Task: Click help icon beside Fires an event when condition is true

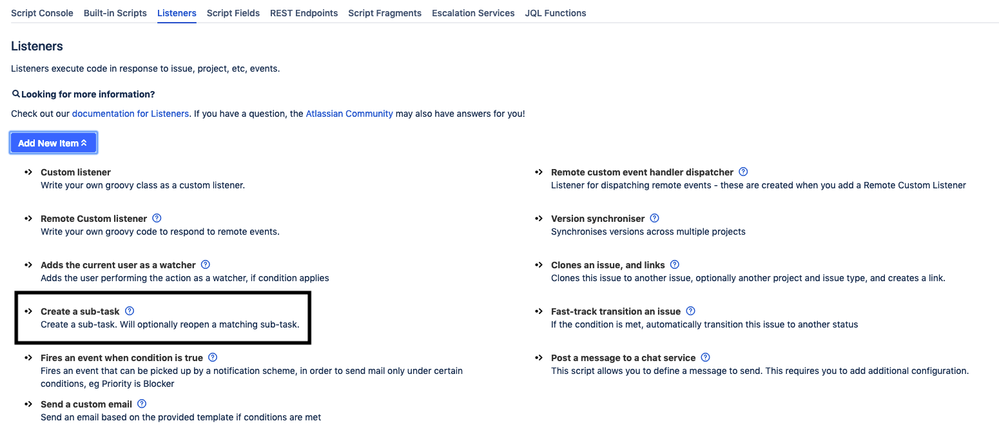Action: [x=213, y=358]
